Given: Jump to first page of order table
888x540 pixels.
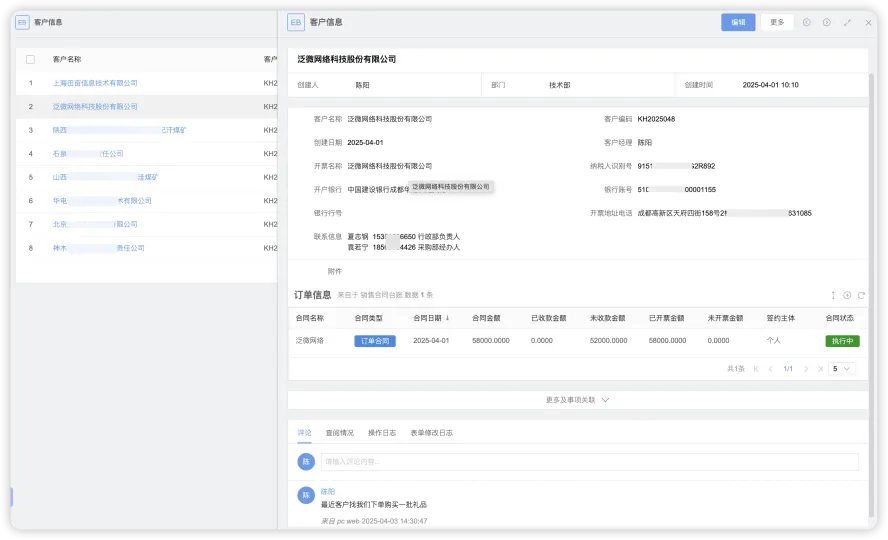Looking at the screenshot, I should (x=756, y=369).
